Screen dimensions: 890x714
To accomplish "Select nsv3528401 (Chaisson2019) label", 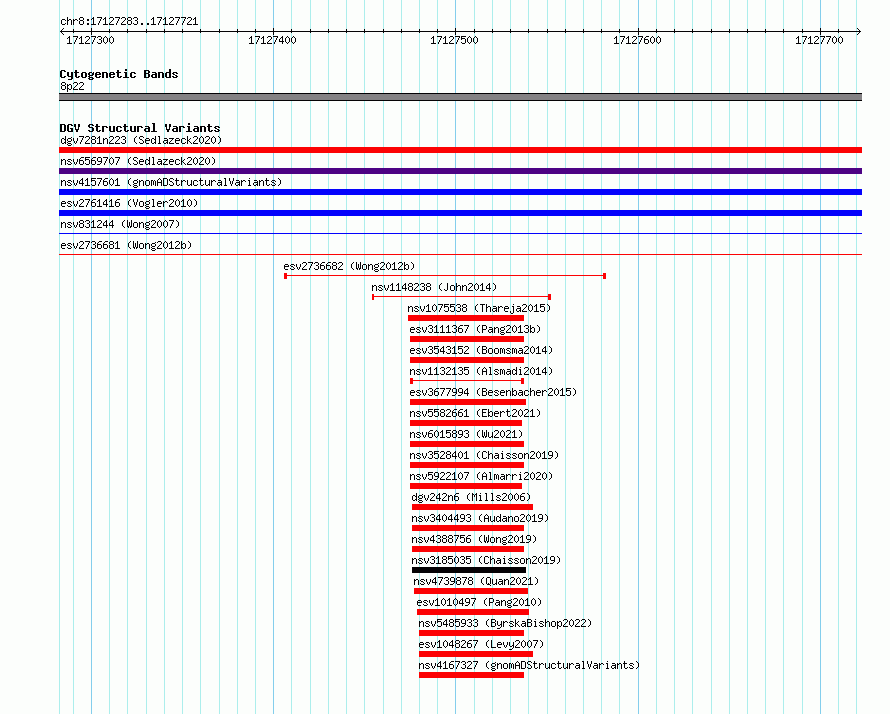I will point(484,455).
